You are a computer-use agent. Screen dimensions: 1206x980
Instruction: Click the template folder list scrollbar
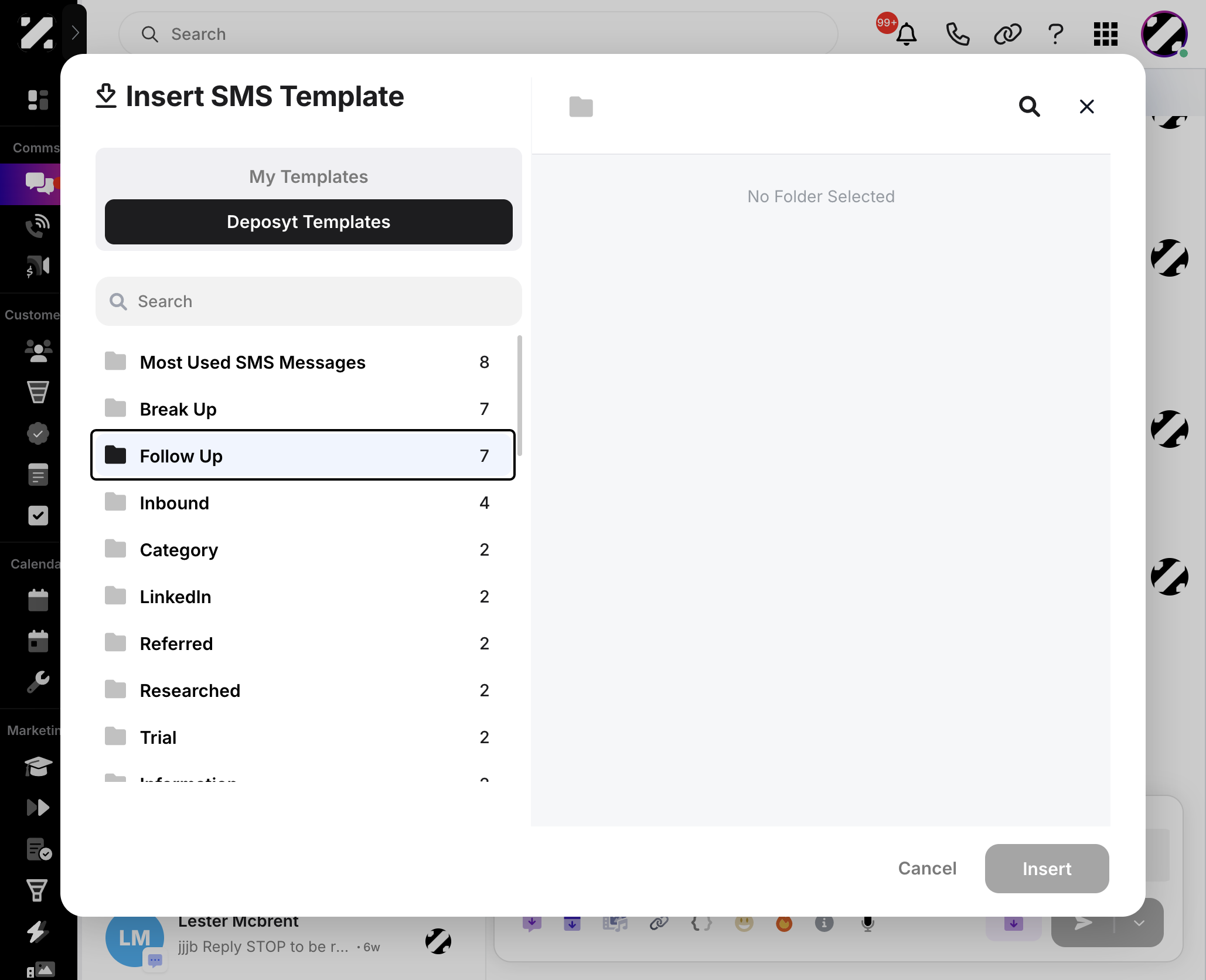pos(519,396)
